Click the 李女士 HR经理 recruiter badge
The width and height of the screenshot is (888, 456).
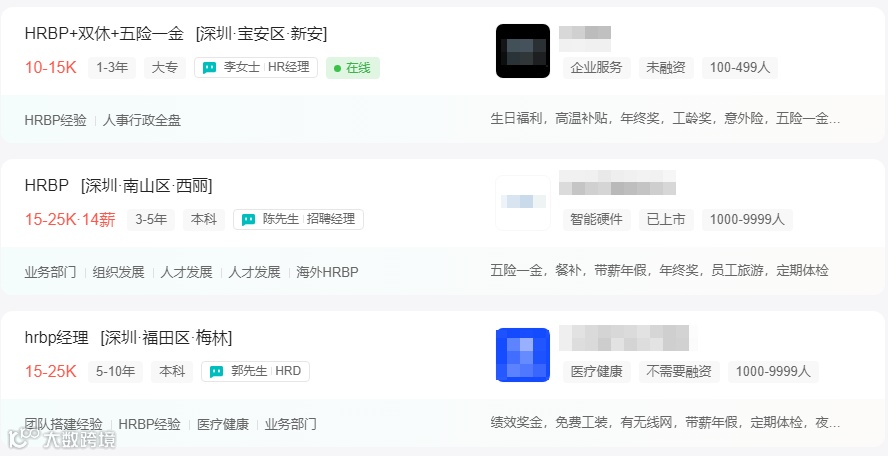(256, 68)
